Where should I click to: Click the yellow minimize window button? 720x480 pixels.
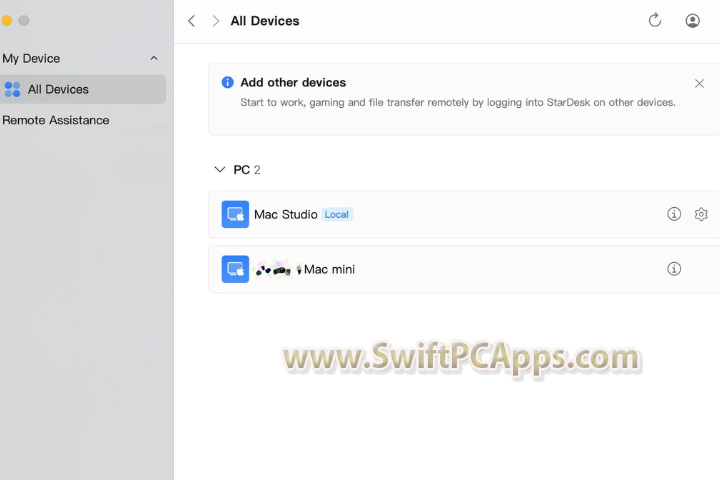coord(6,21)
